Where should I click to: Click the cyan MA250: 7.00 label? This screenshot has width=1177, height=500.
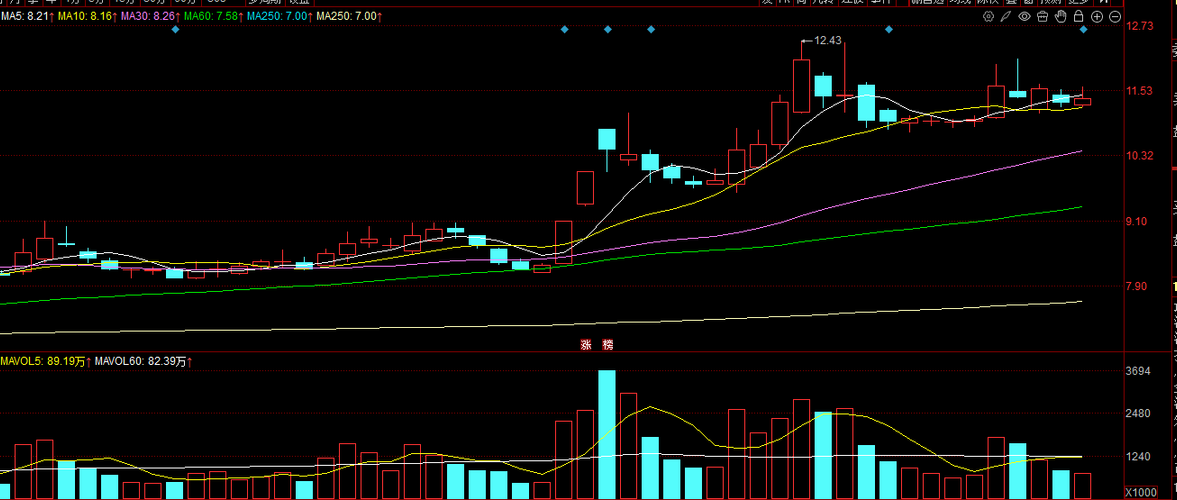[x=279, y=16]
